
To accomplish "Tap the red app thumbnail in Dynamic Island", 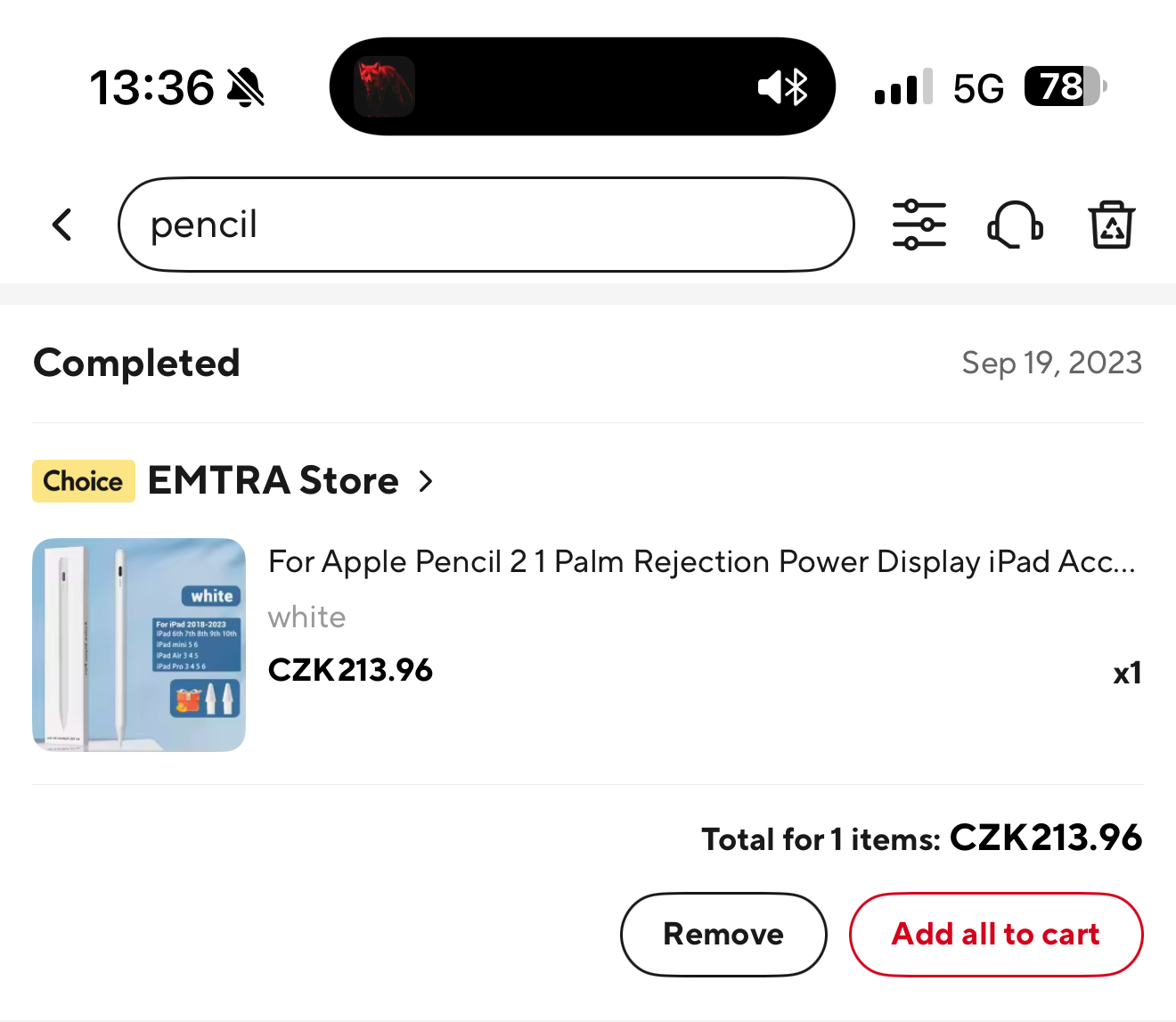I will [x=385, y=87].
